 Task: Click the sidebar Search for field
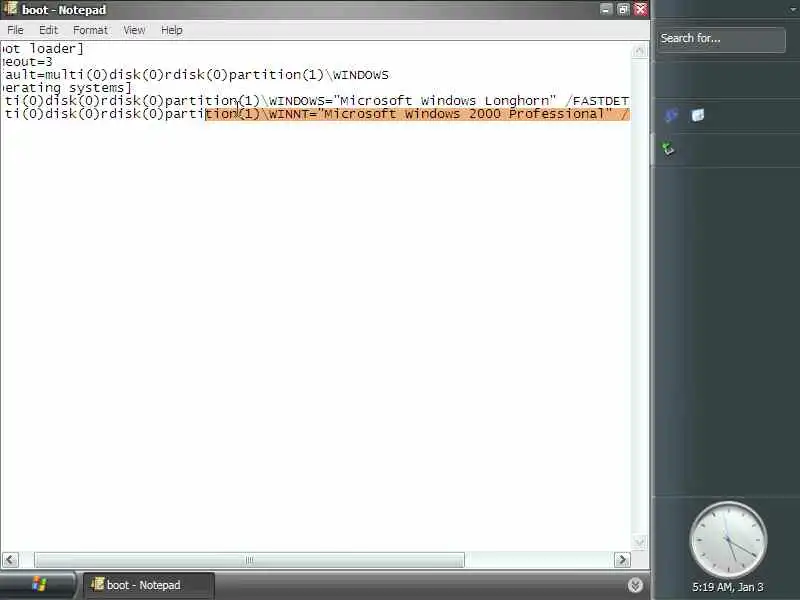tap(721, 39)
